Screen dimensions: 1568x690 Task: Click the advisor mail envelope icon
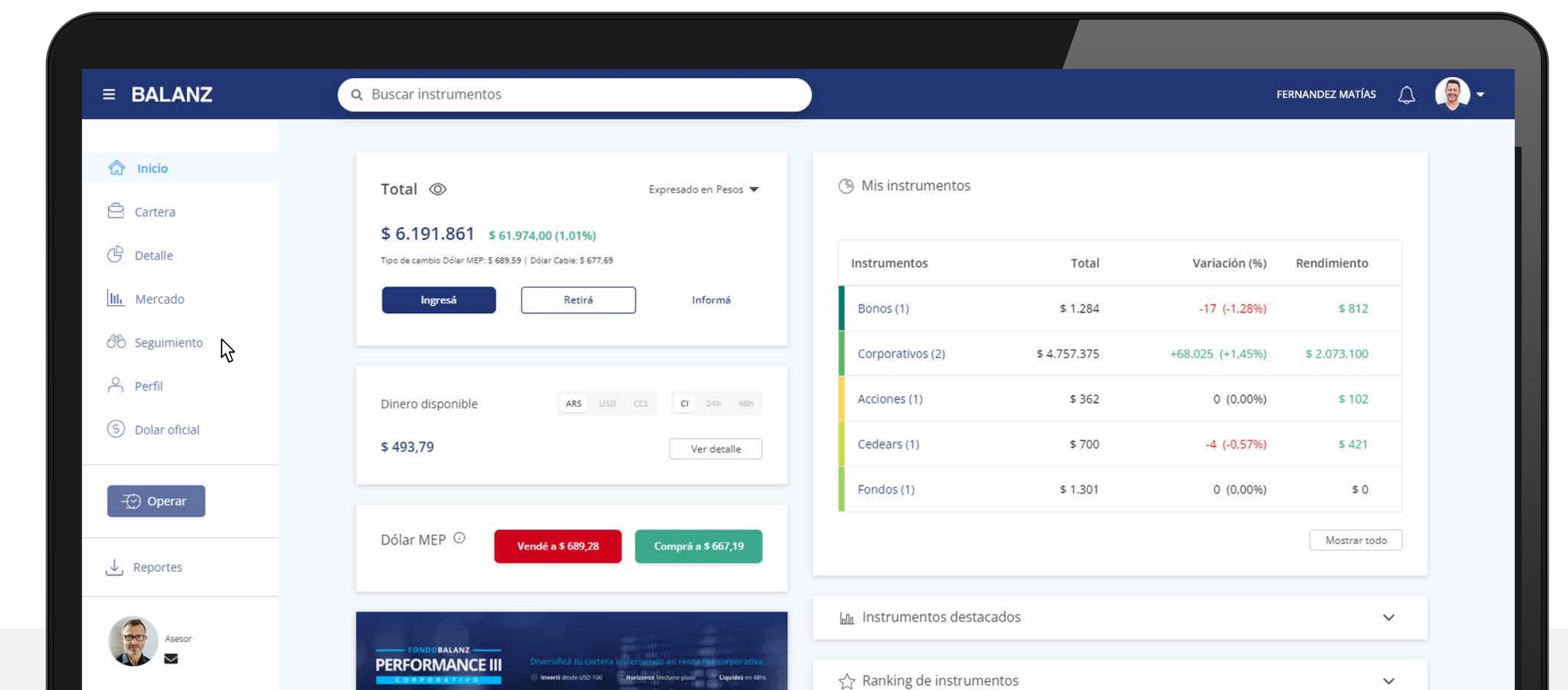point(171,659)
